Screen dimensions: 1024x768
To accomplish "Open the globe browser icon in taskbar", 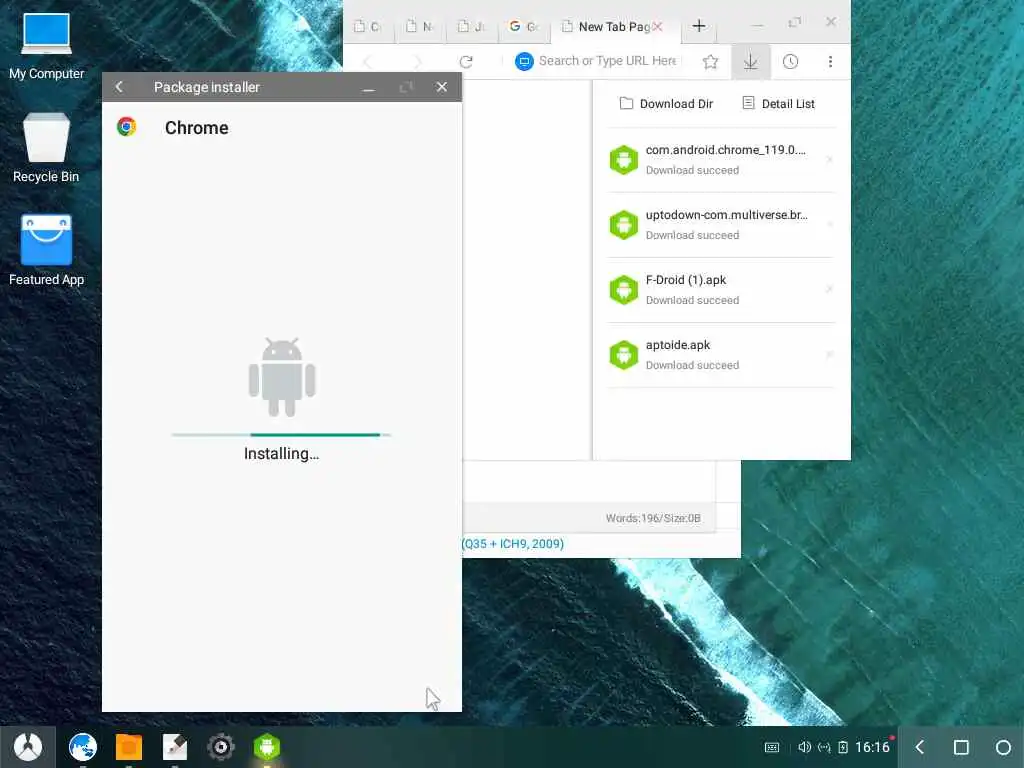I will 83,746.
